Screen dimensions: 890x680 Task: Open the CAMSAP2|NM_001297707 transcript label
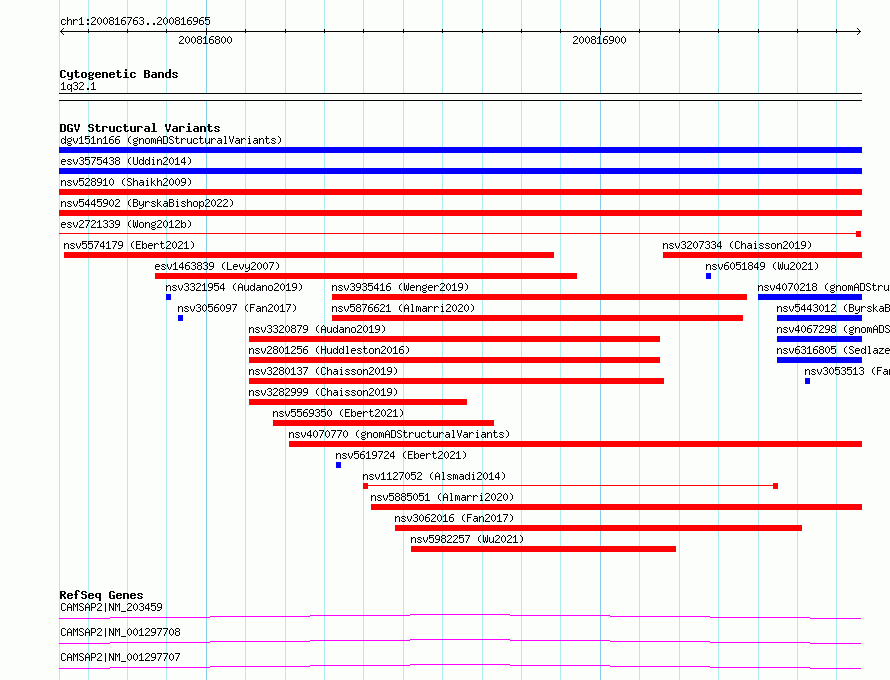point(120,657)
